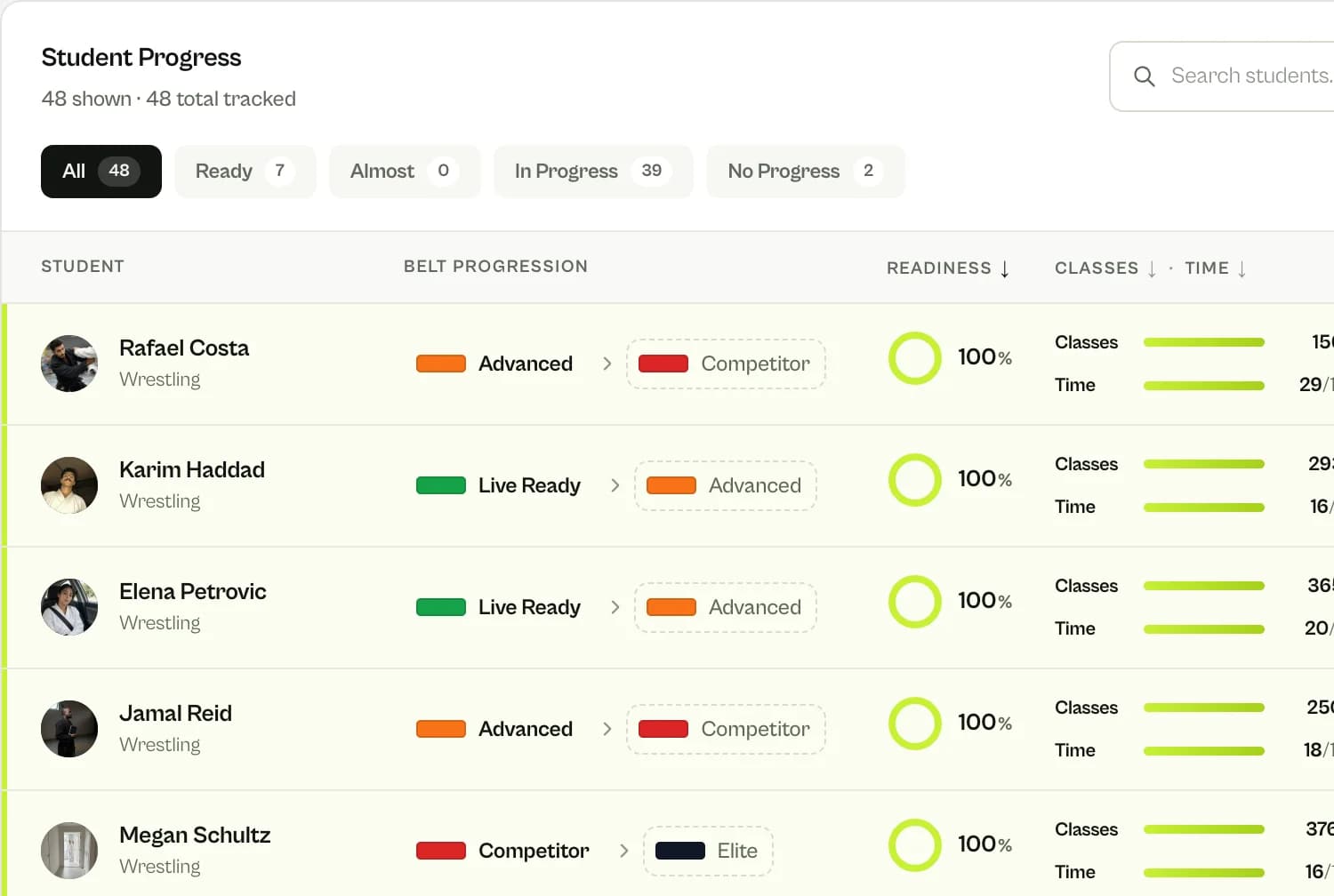Click Jamal Reid's Competitor next-belt badge
Viewport: 1334px width, 896px height.
pos(726,729)
